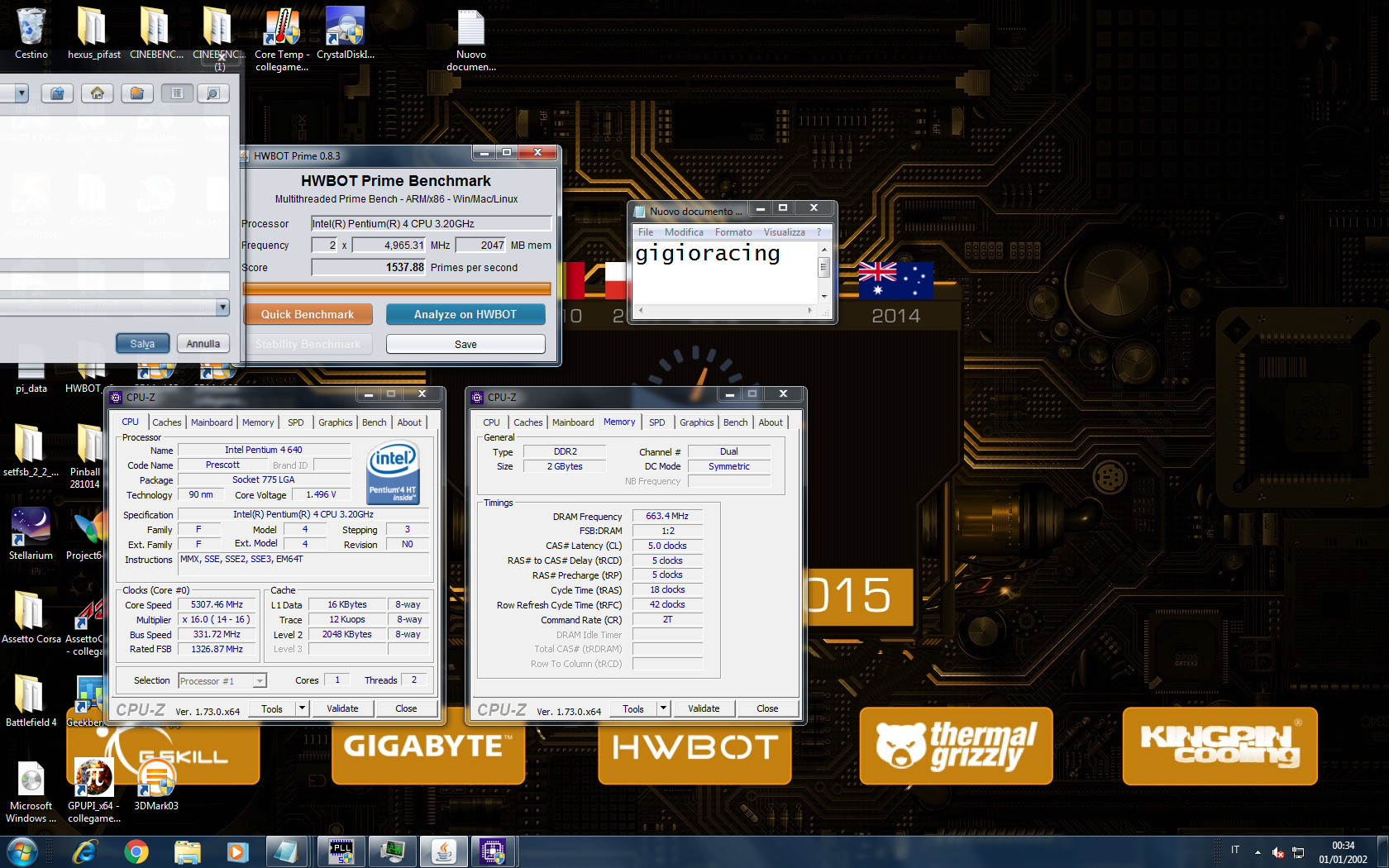This screenshot has width=1389, height=868.
Task: Open Internet Explorer from the taskbar
Action: (x=85, y=851)
